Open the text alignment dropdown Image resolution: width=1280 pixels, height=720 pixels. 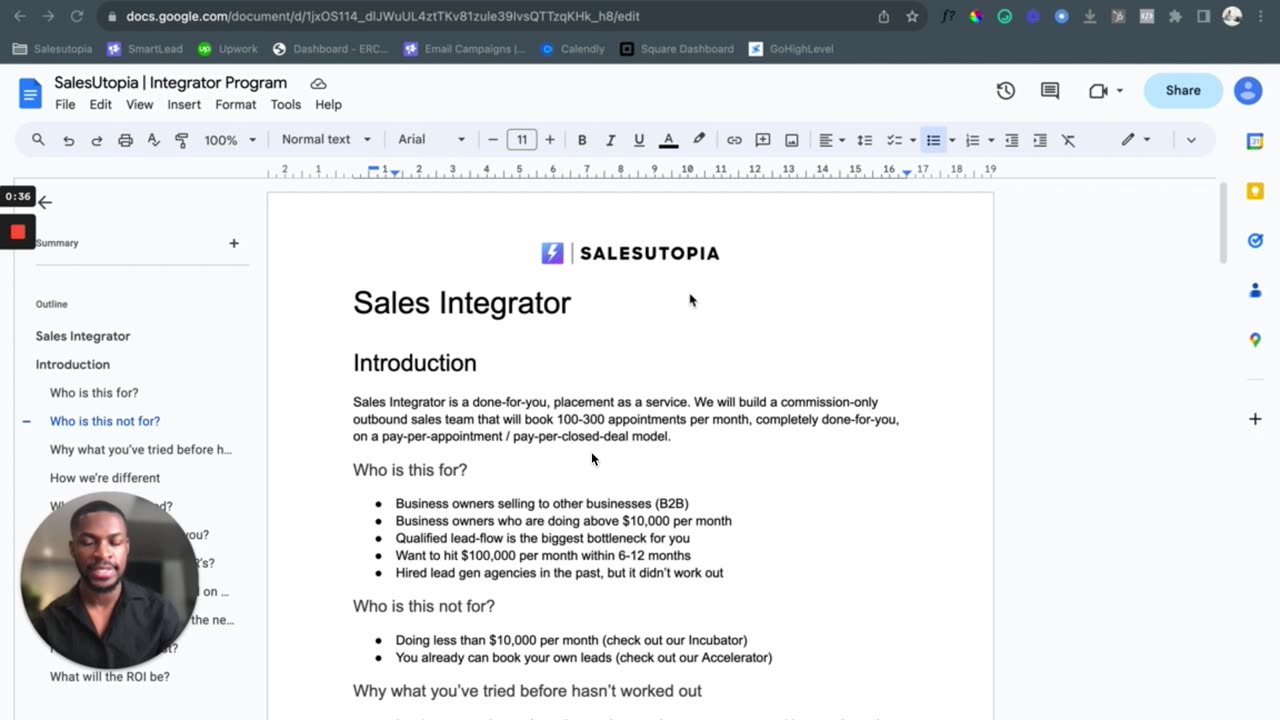click(x=832, y=140)
